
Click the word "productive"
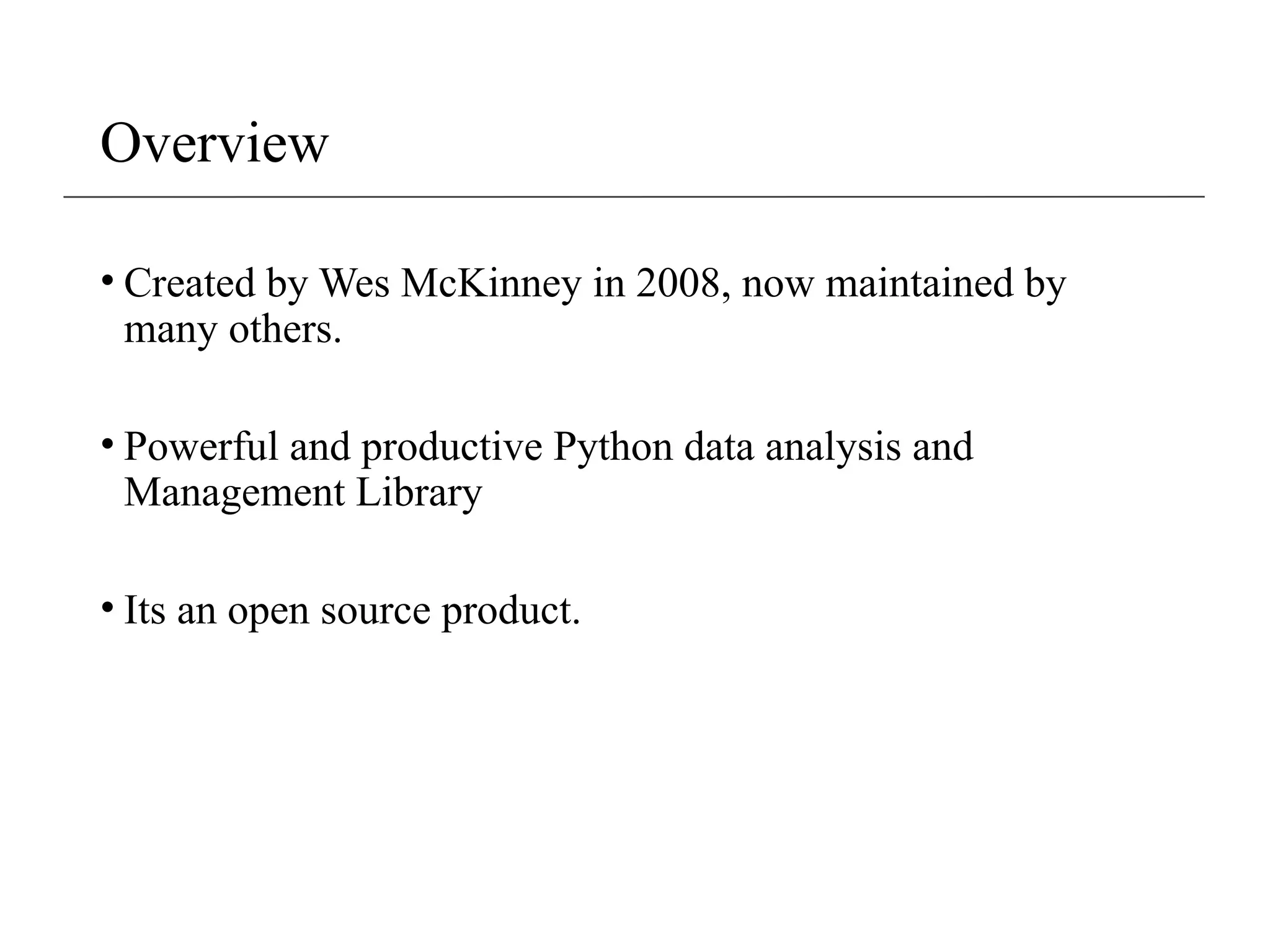(x=451, y=447)
